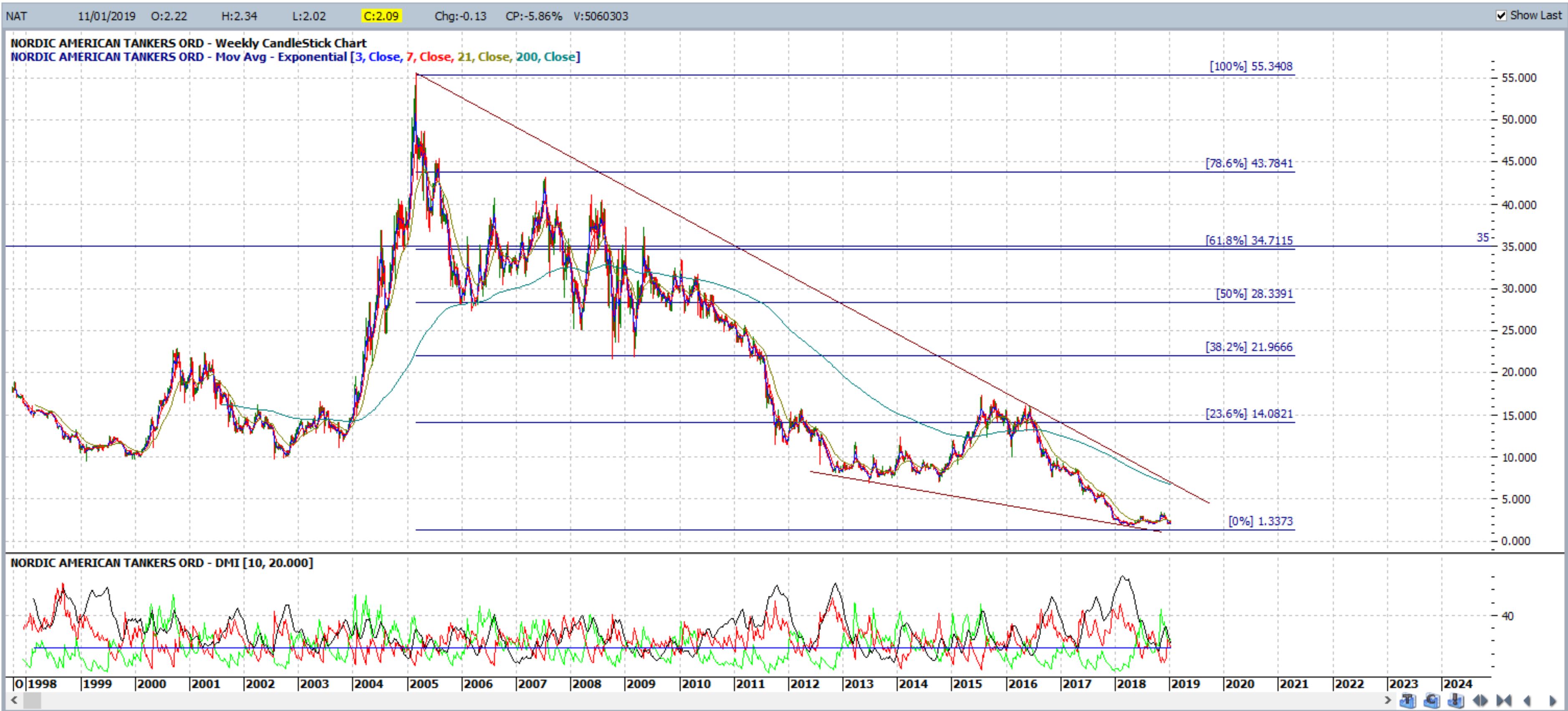Click the high value H:2.34
The width and height of the screenshot is (1568, 711).
point(239,16)
